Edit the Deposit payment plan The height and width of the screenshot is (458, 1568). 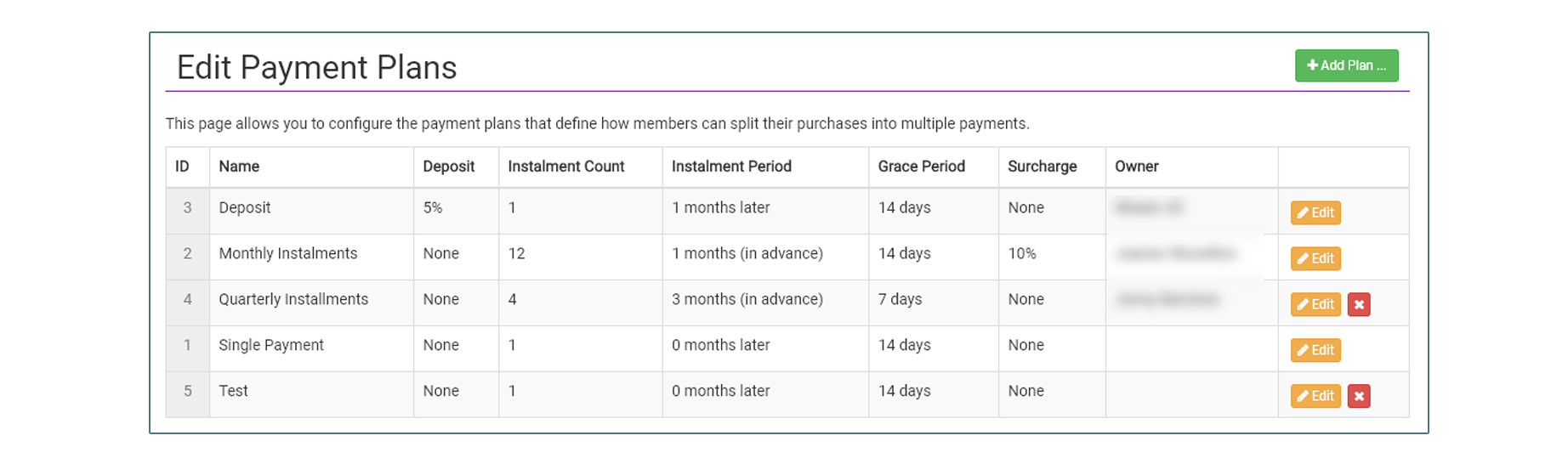click(1315, 212)
